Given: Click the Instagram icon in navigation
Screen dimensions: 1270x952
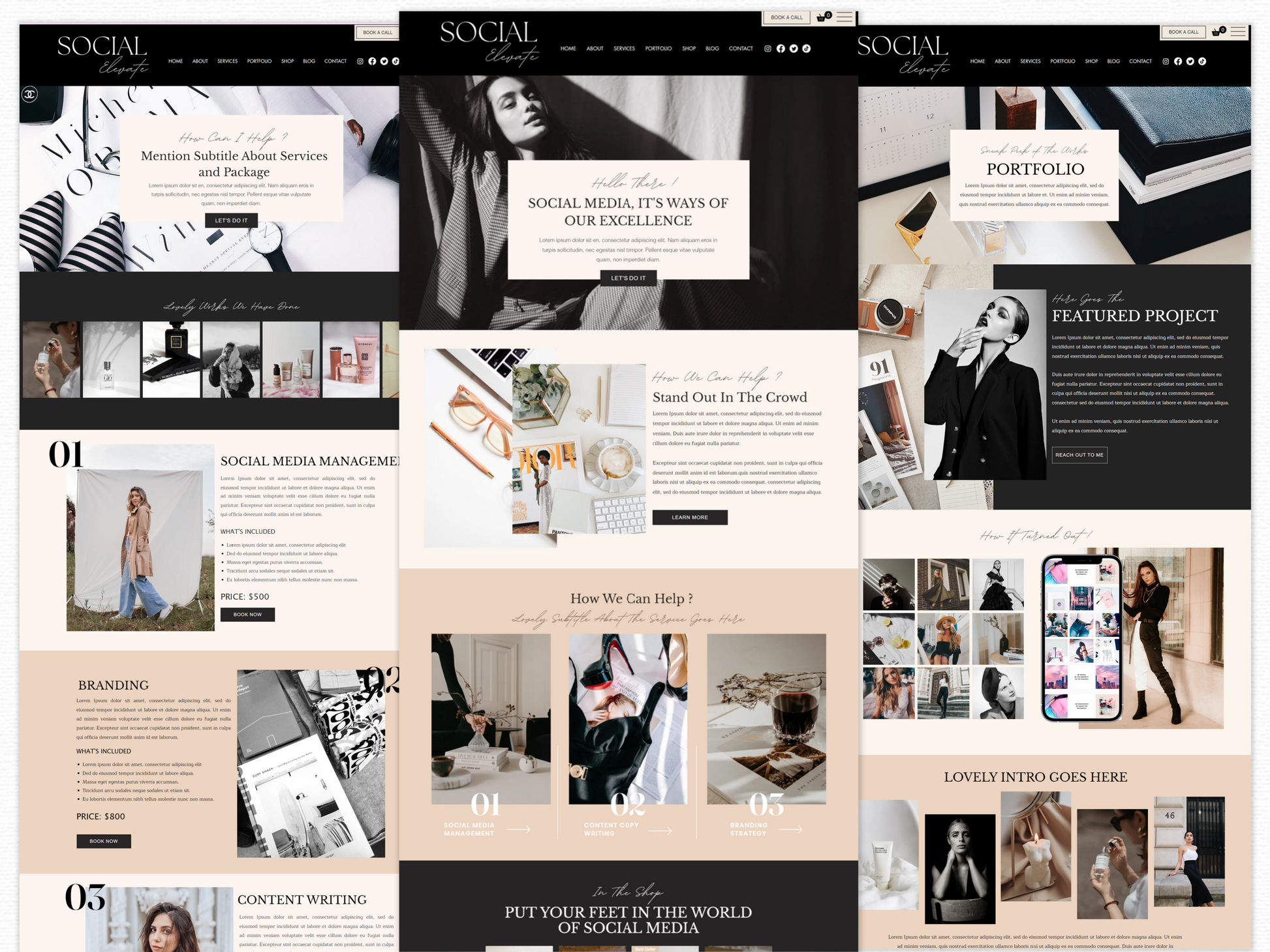Looking at the screenshot, I should pyautogui.click(x=766, y=49).
